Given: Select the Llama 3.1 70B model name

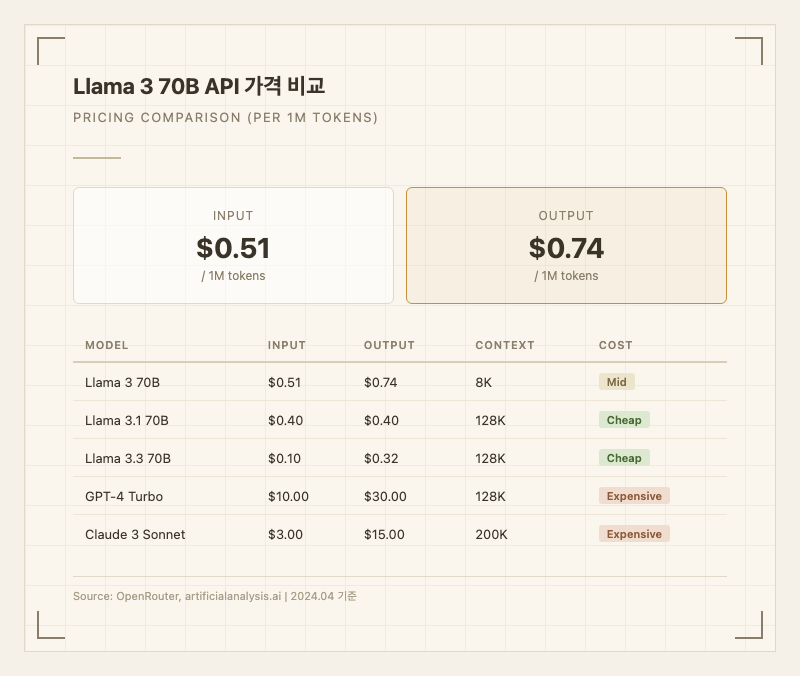Looking at the screenshot, I should (x=127, y=420).
